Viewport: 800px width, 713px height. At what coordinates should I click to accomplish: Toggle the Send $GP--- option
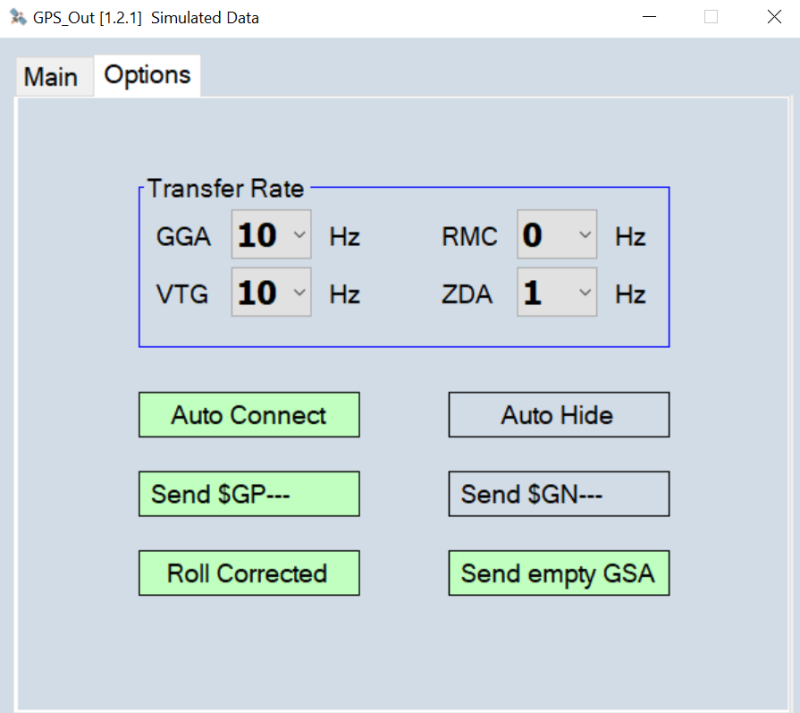(x=249, y=494)
